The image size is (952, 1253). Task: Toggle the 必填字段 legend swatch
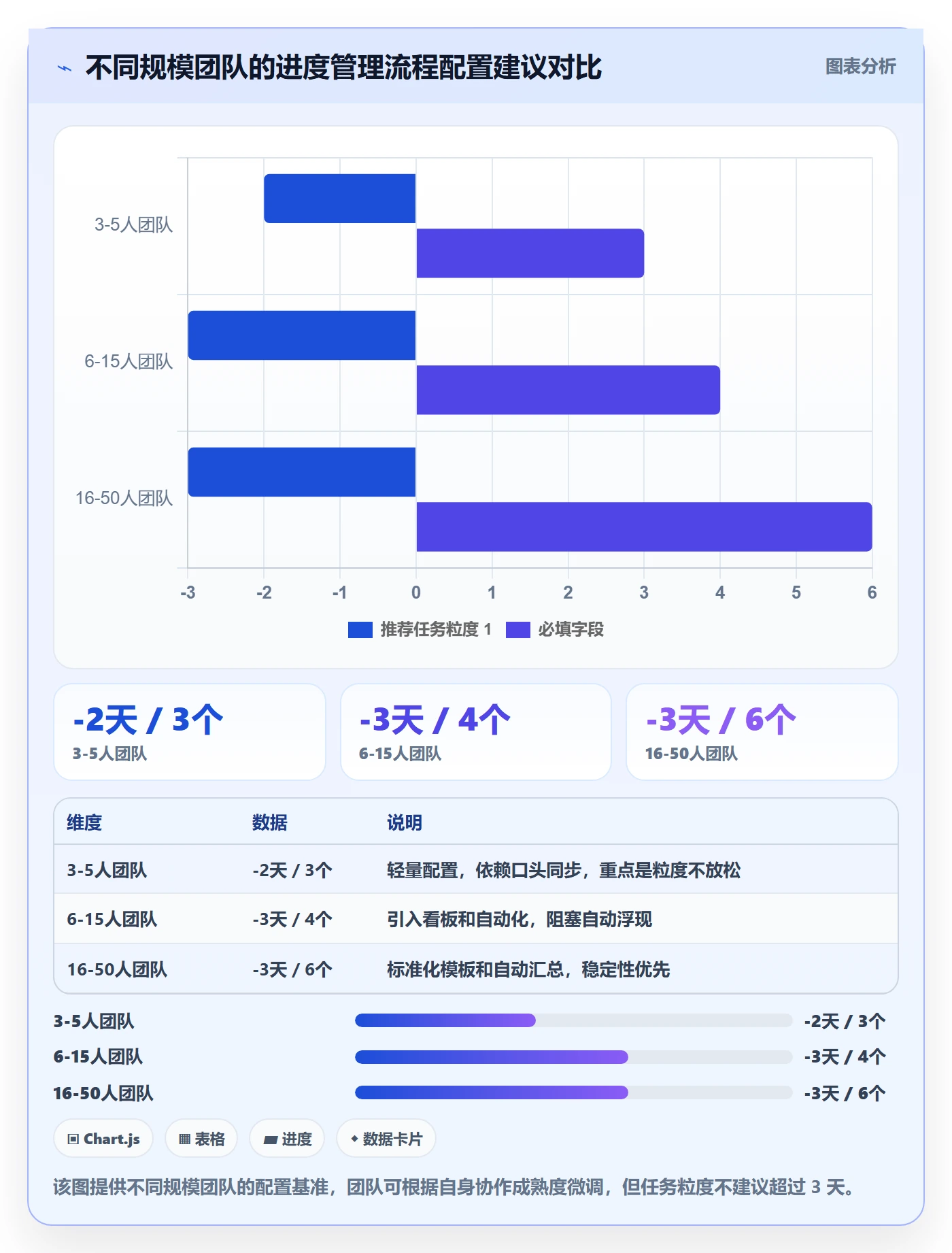tap(517, 630)
